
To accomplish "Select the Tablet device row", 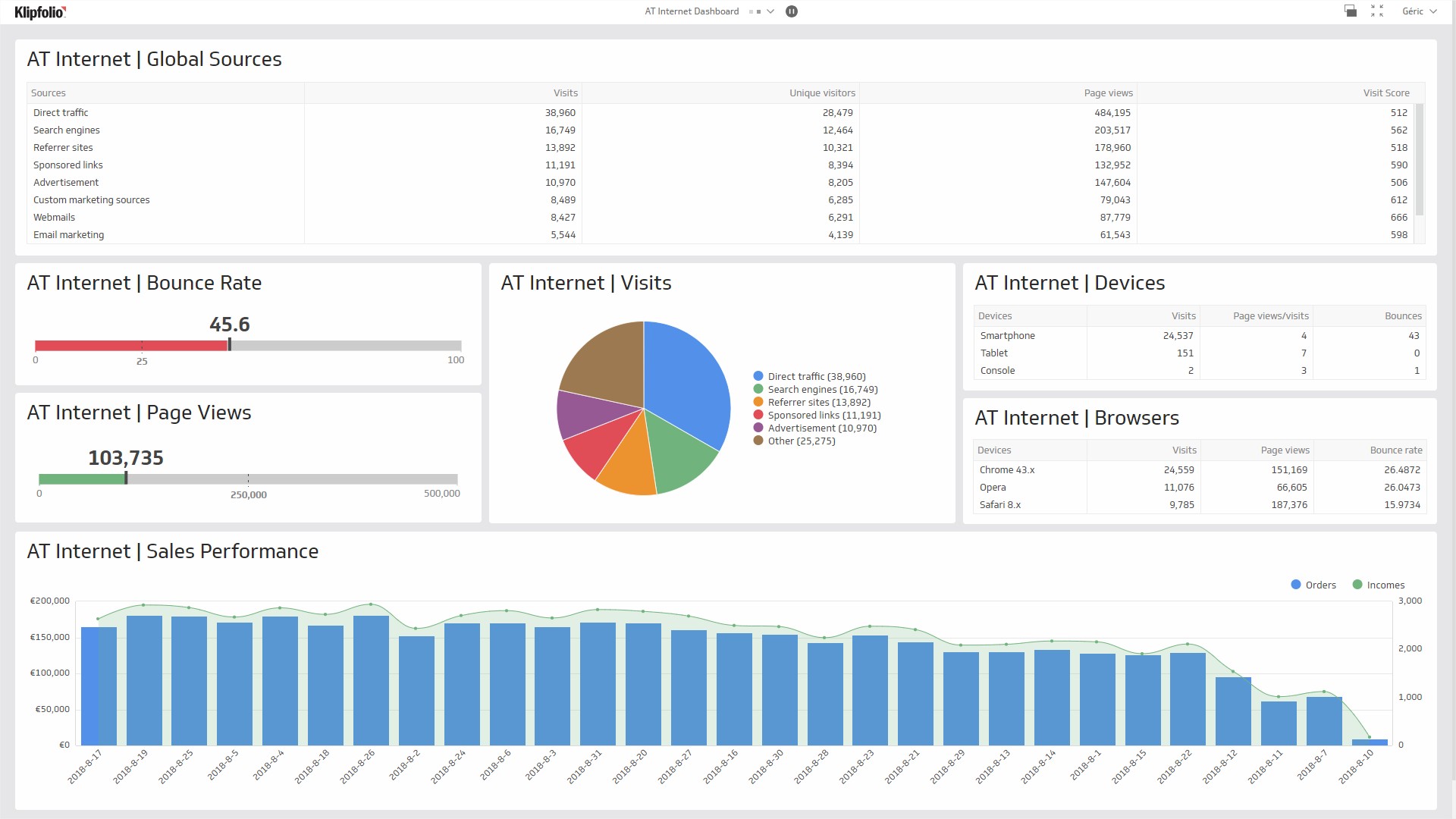I will (1200, 353).
